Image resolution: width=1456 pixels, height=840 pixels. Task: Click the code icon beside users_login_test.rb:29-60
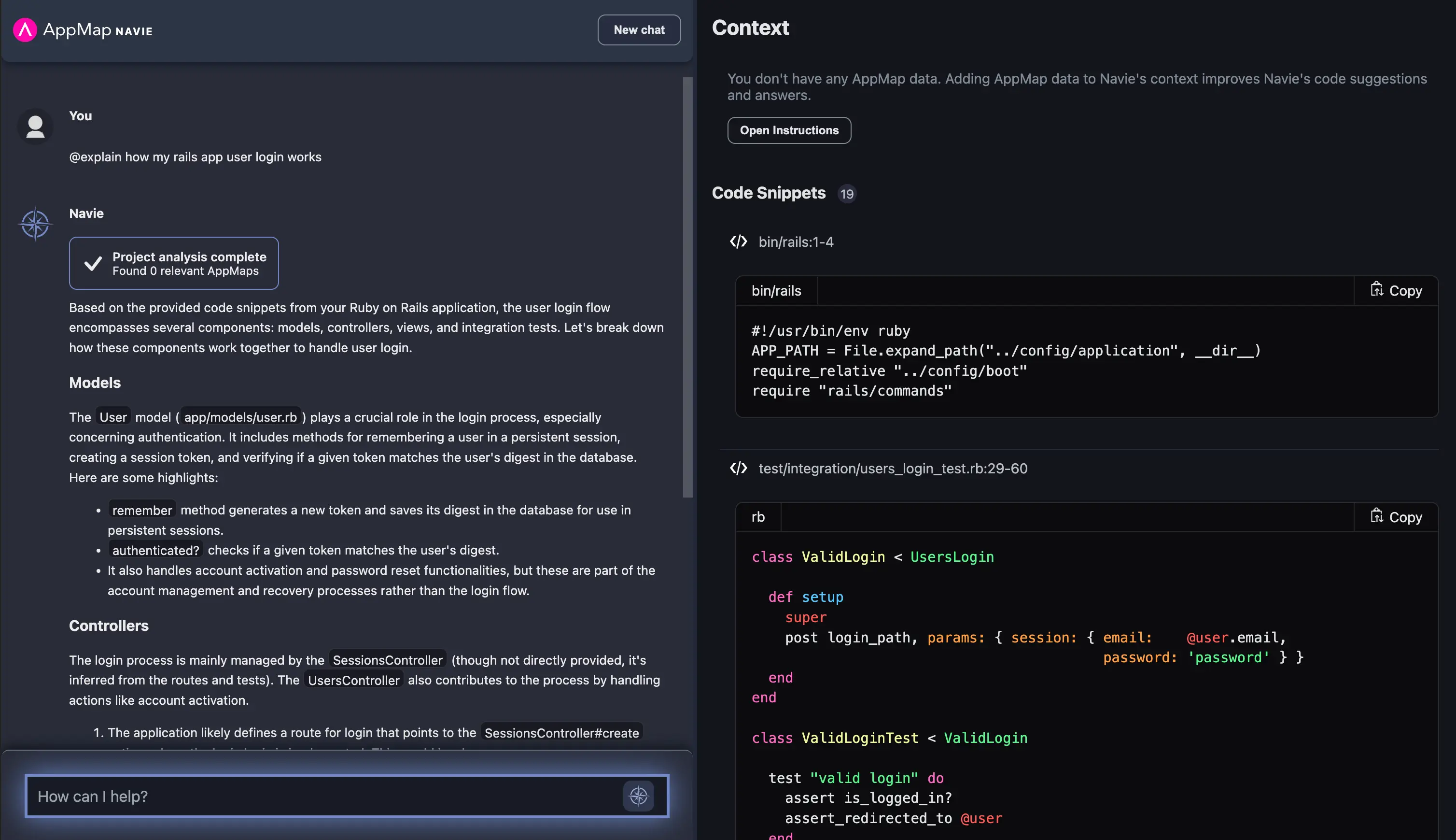point(738,468)
